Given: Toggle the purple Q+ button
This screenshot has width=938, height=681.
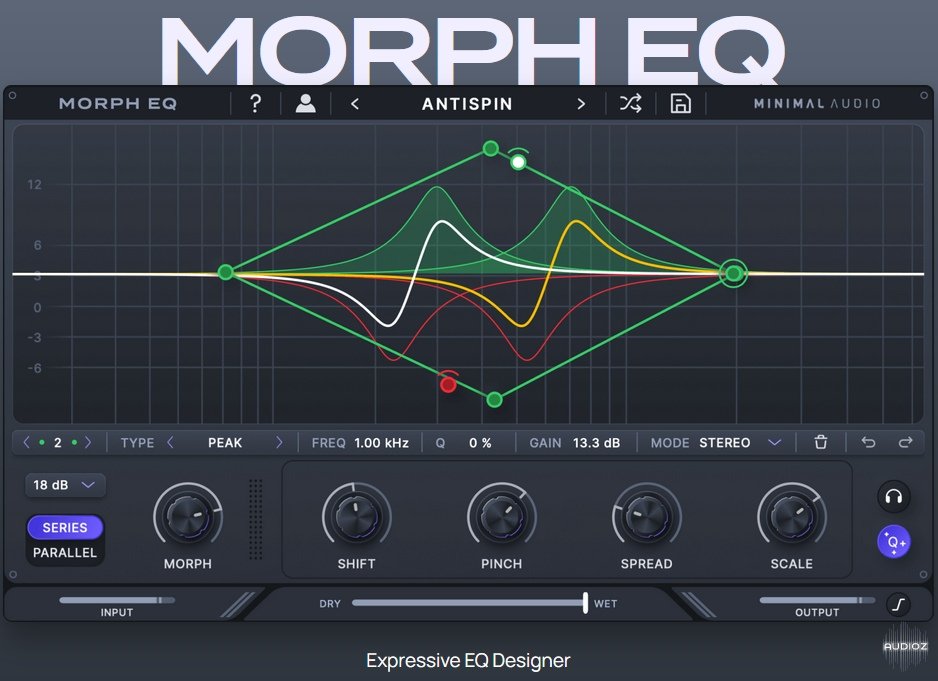Looking at the screenshot, I should pos(893,541).
